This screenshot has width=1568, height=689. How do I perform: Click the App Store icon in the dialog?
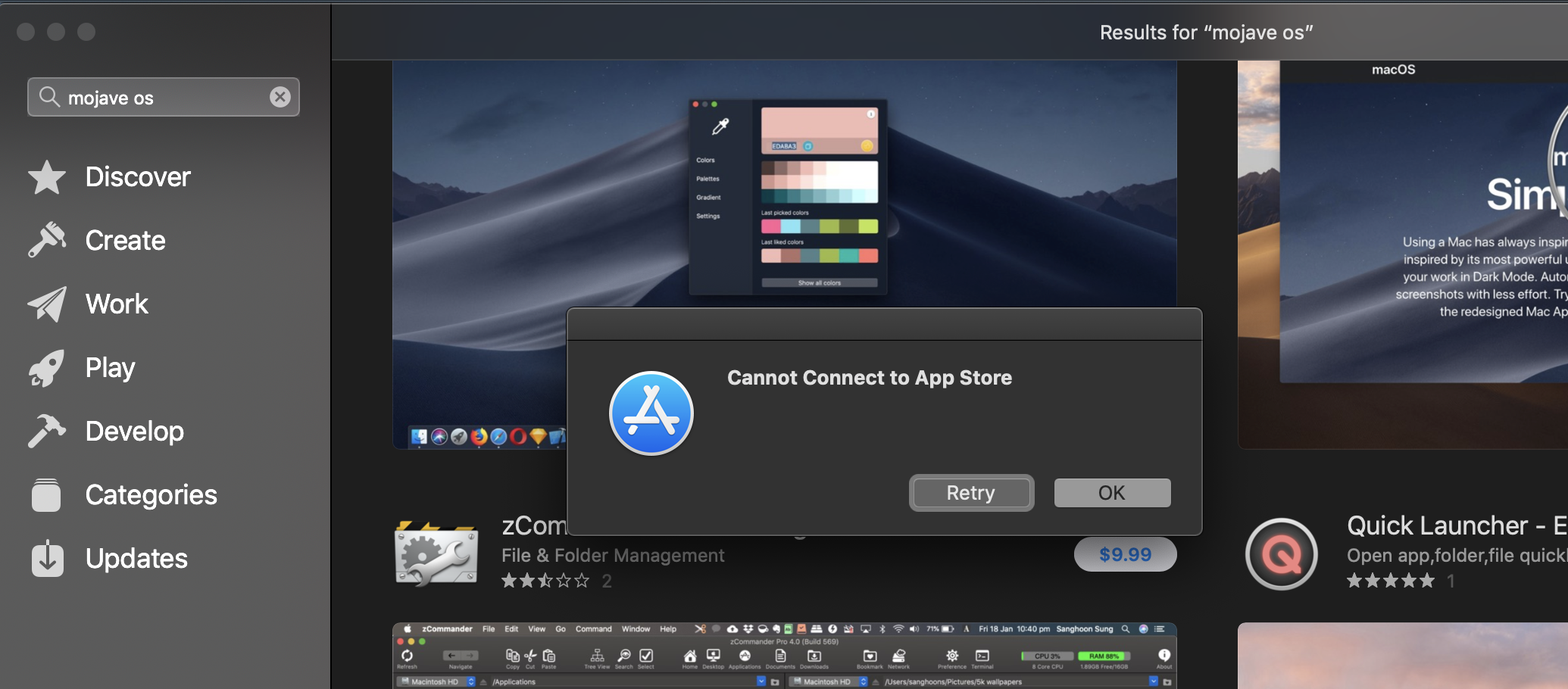click(651, 413)
